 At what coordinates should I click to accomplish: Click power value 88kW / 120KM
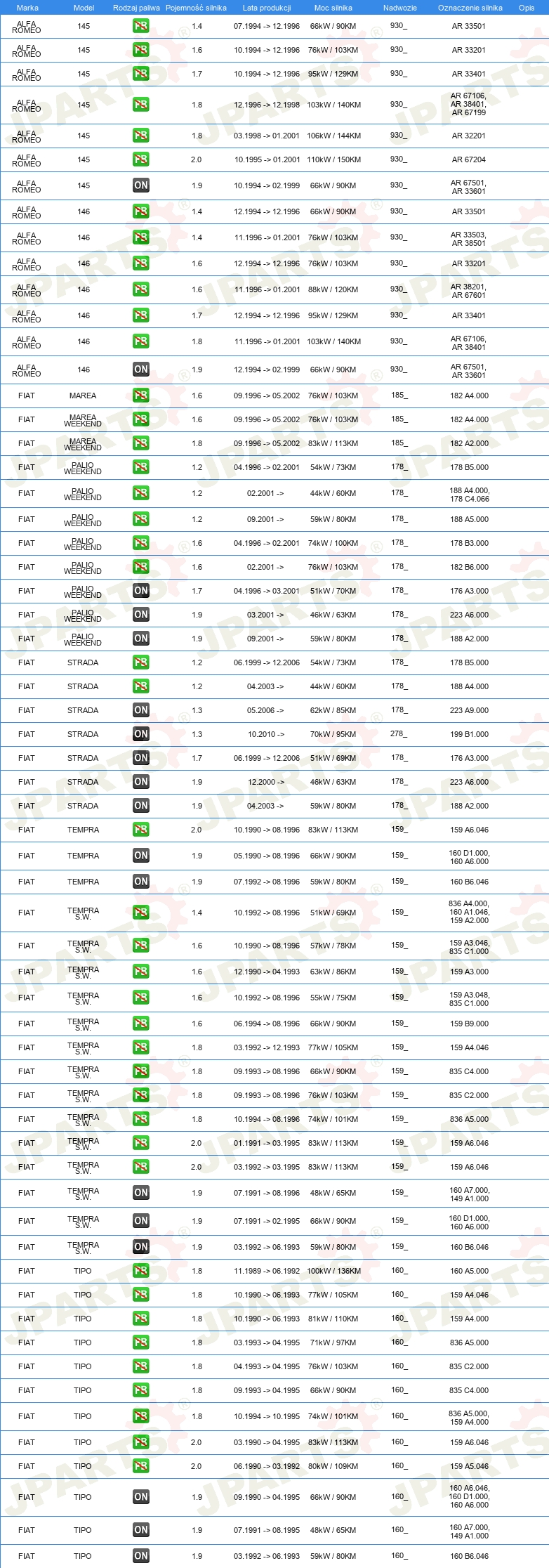tap(333, 289)
